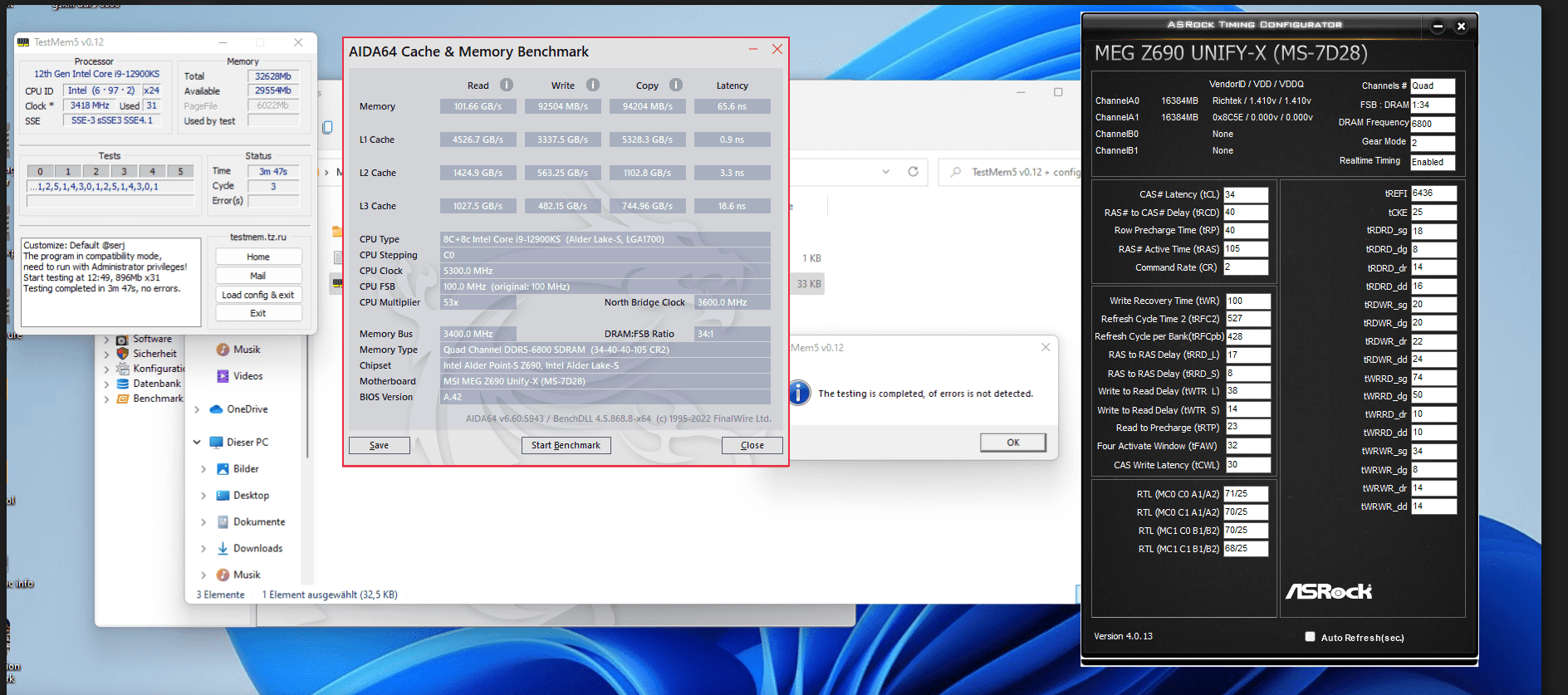
Task: Click the pinned Musik icon above Videos
Action: pyautogui.click(x=223, y=350)
